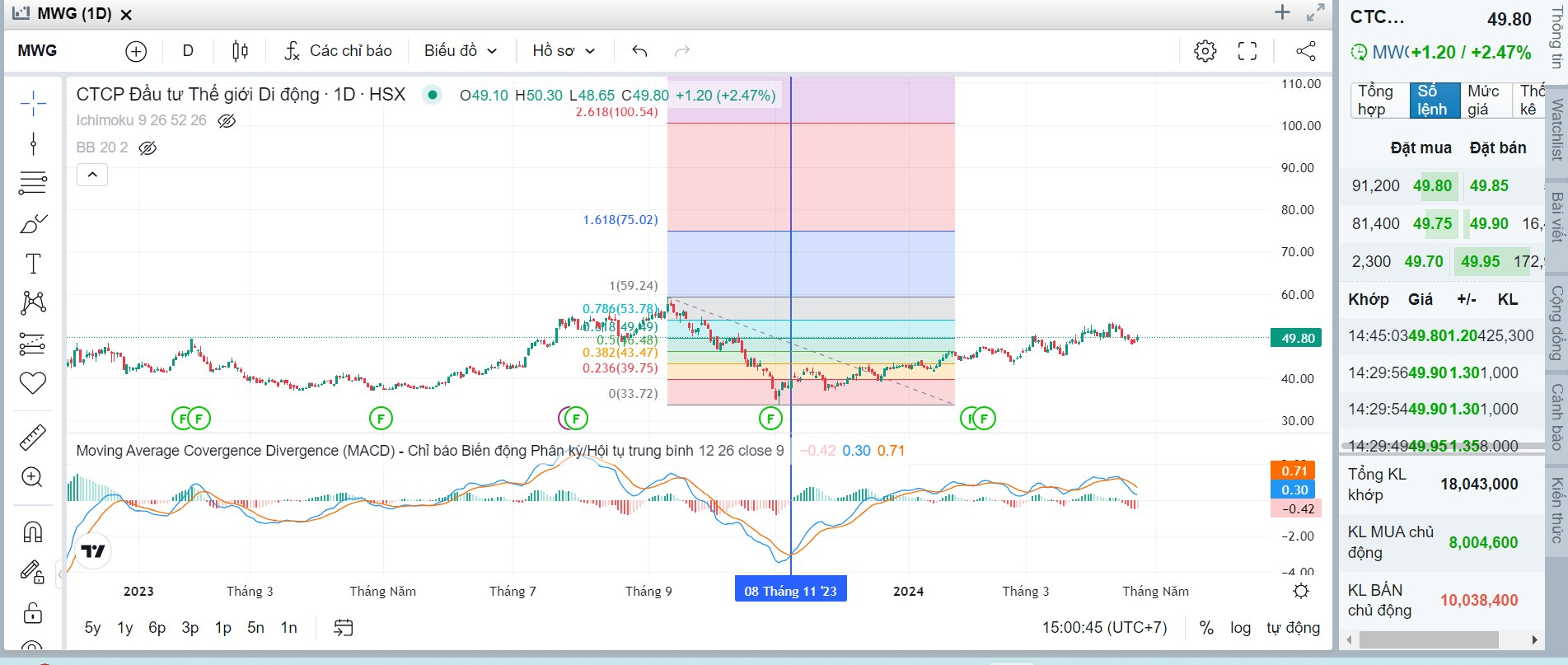
Task: Switch to the Sổ lệnh tab
Action: pyautogui.click(x=1434, y=100)
